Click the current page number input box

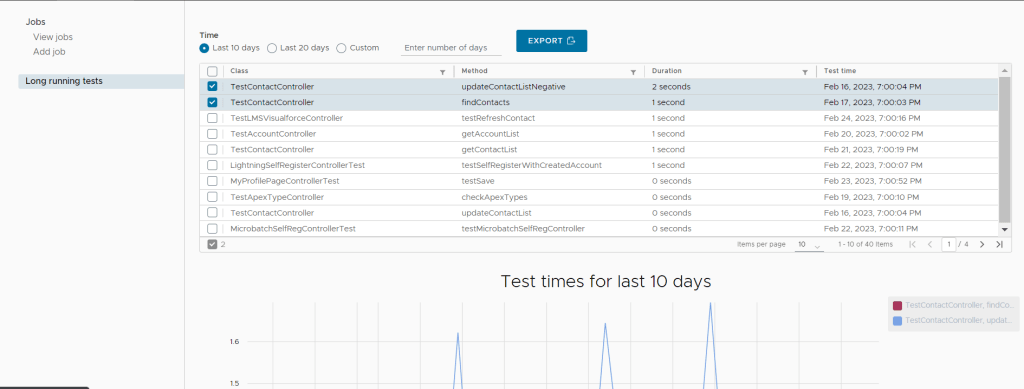[948, 244]
